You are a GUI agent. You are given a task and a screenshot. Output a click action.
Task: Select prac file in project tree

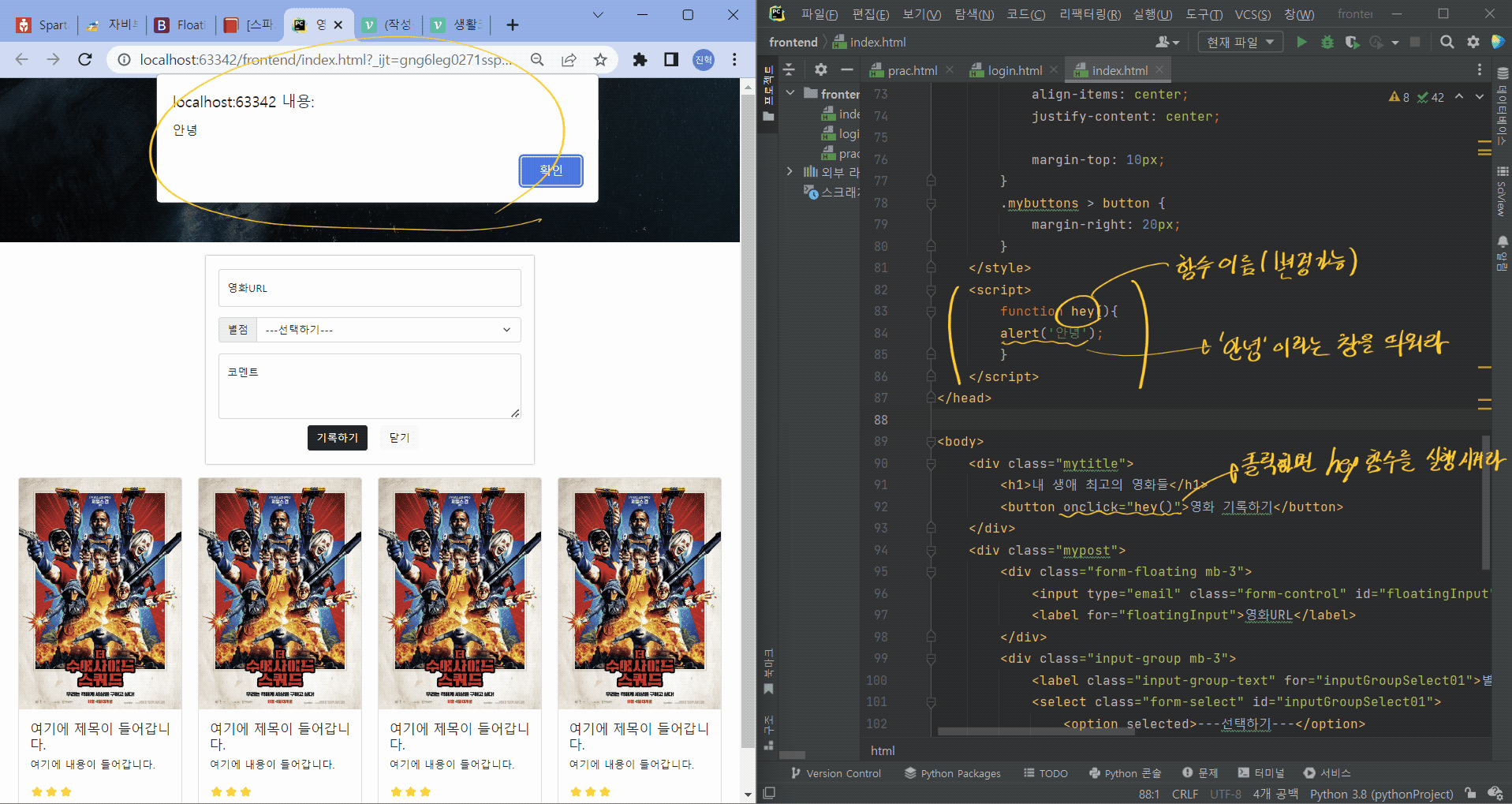pos(841,153)
